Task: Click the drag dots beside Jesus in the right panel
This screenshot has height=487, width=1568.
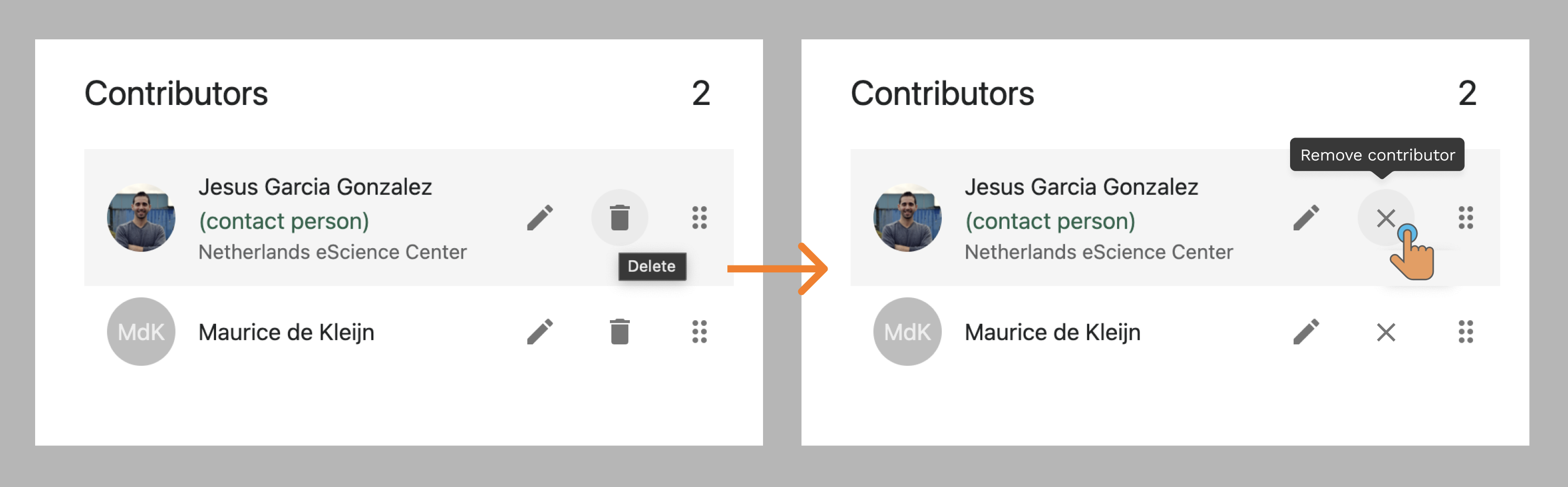Action: click(1466, 217)
